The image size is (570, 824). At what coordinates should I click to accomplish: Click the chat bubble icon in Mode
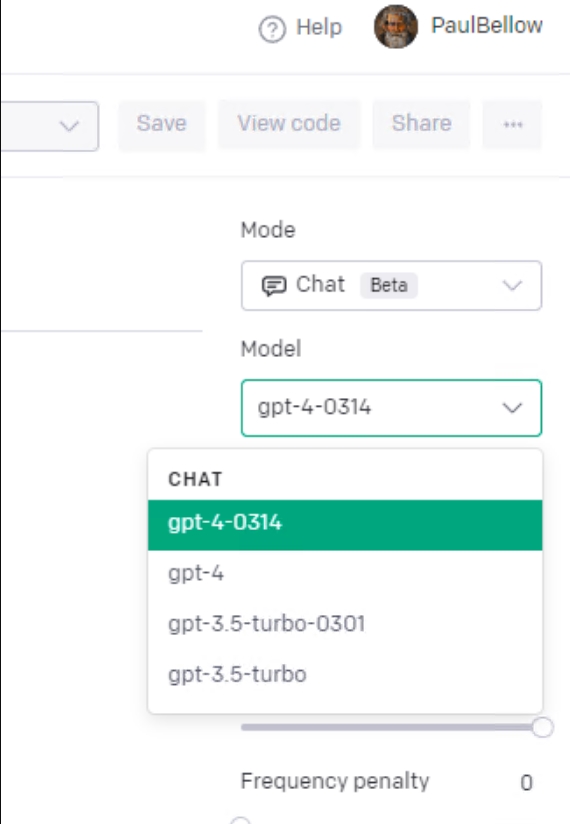(274, 285)
